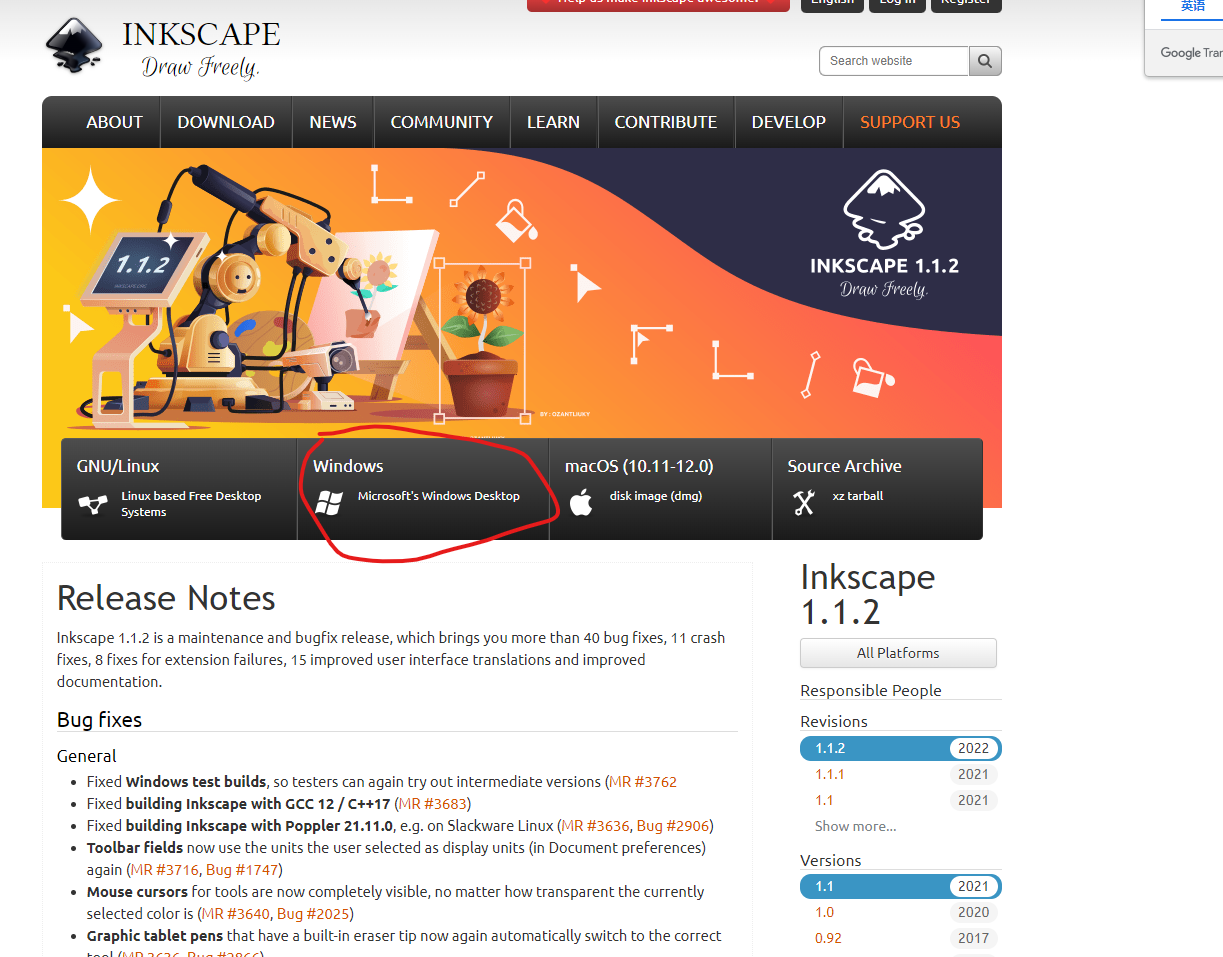This screenshot has height=957, width=1223.
Task: Open the MR #3640 link
Action: tap(236, 914)
